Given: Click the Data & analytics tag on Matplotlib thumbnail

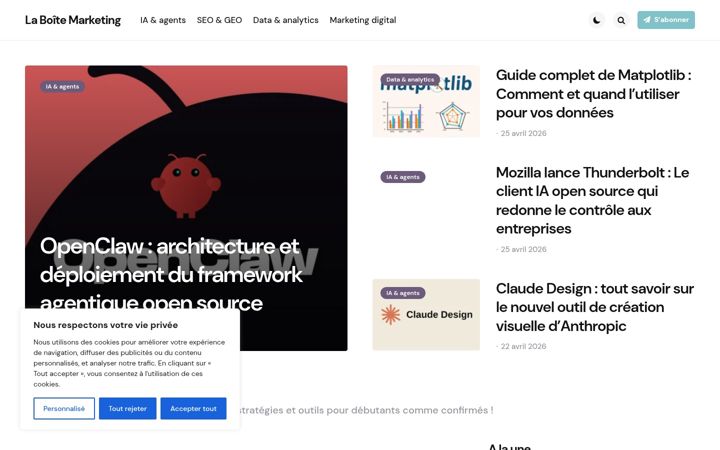Looking at the screenshot, I should (410, 79).
